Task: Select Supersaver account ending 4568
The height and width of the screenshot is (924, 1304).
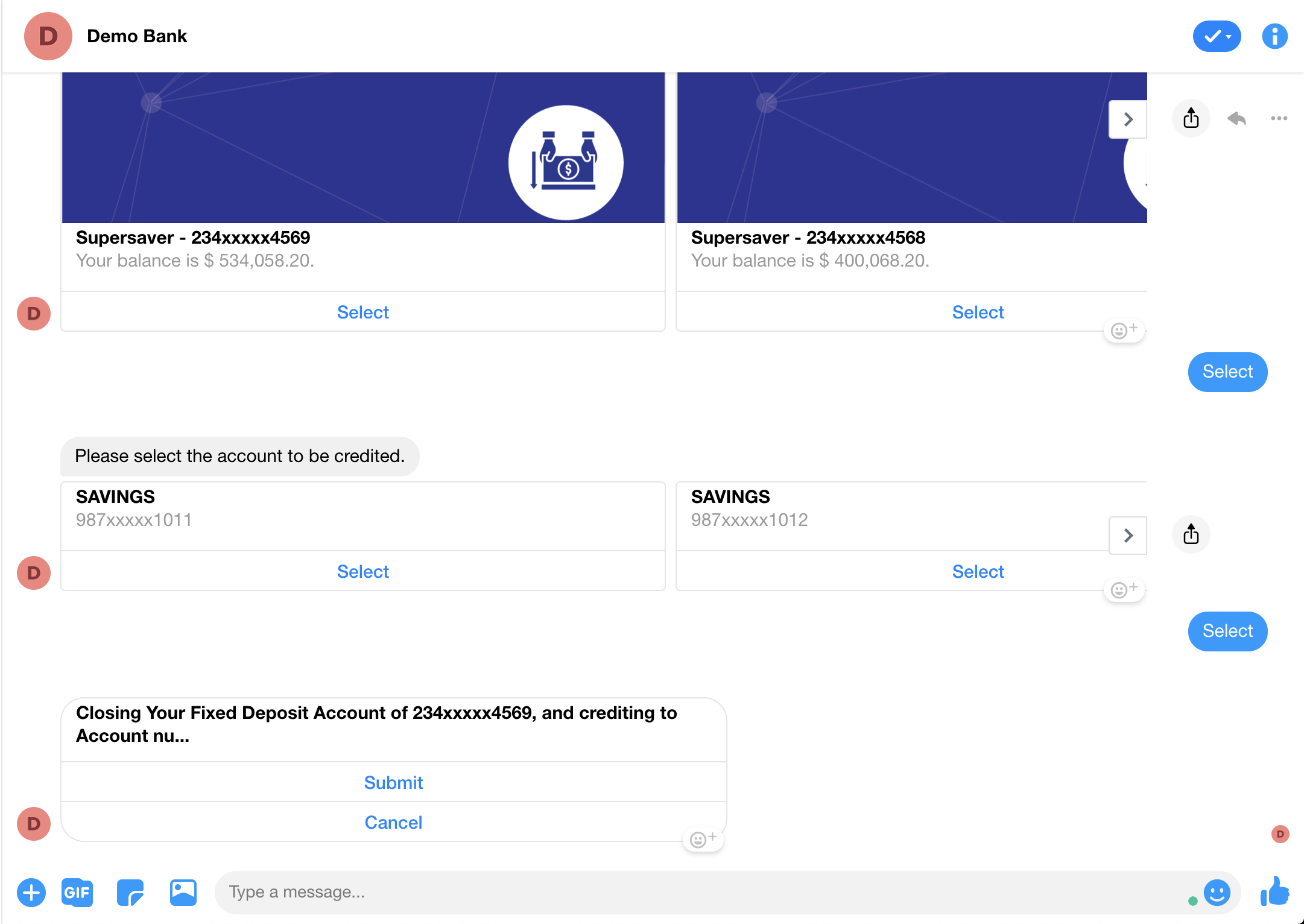Action: point(978,312)
